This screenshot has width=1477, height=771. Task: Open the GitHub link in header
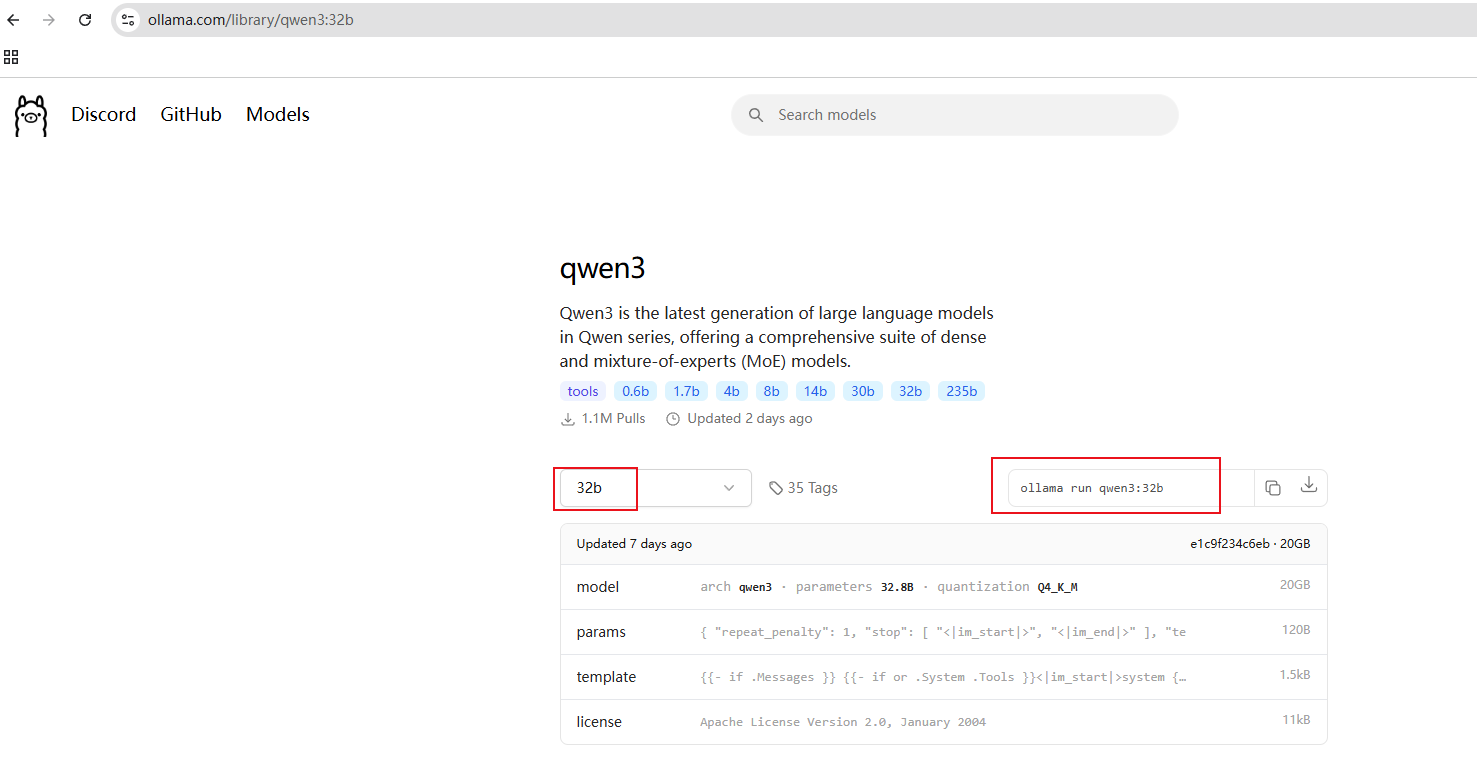191,115
